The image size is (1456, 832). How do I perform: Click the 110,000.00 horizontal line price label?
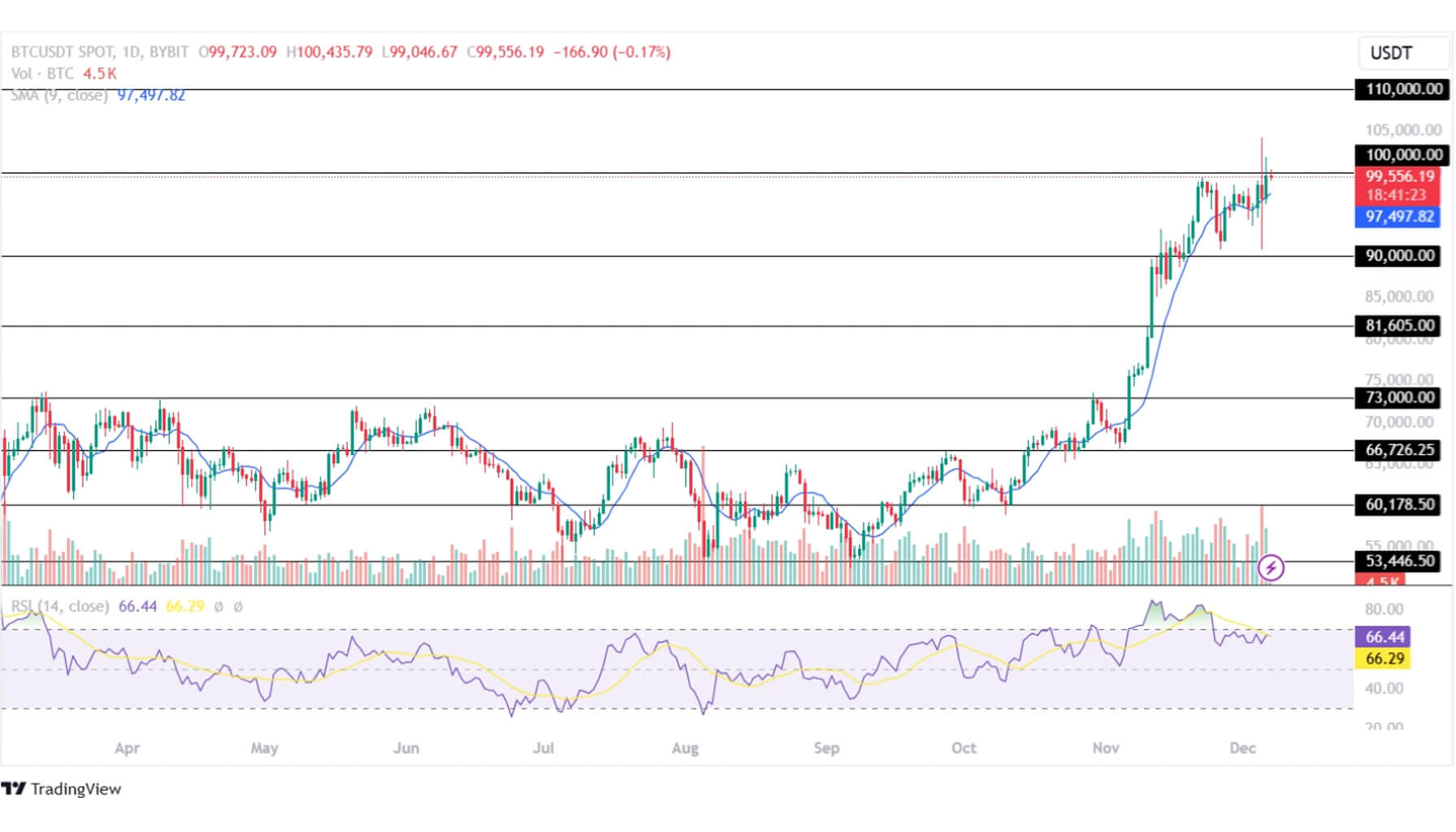[1402, 89]
